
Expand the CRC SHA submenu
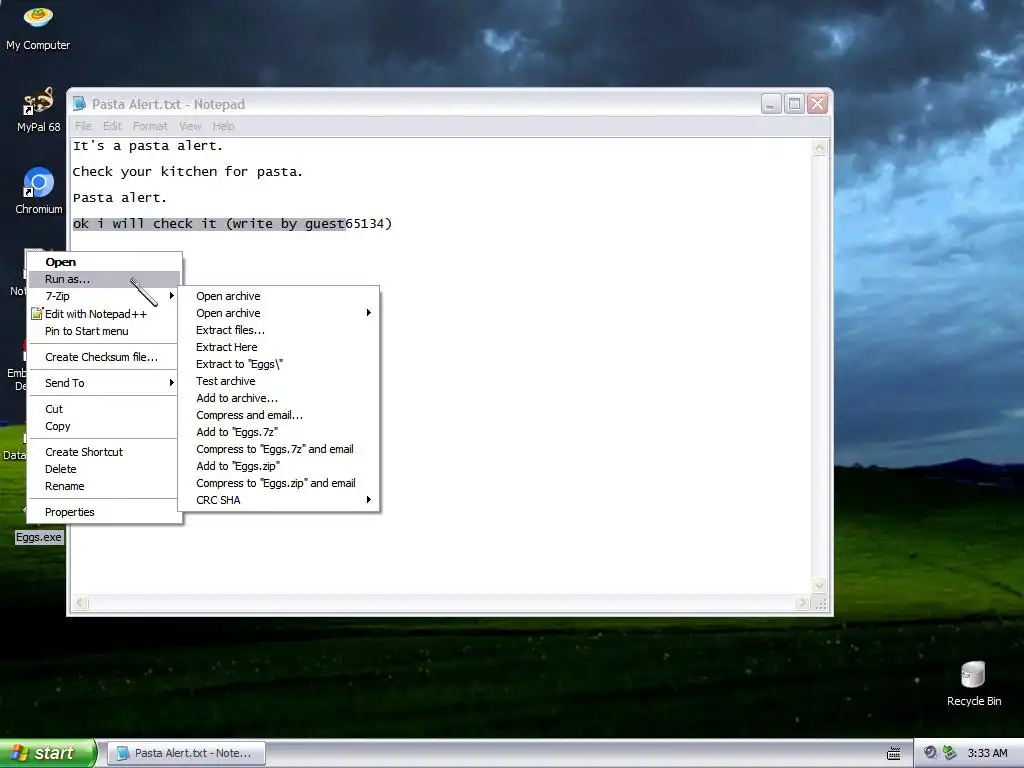pyautogui.click(x=279, y=500)
